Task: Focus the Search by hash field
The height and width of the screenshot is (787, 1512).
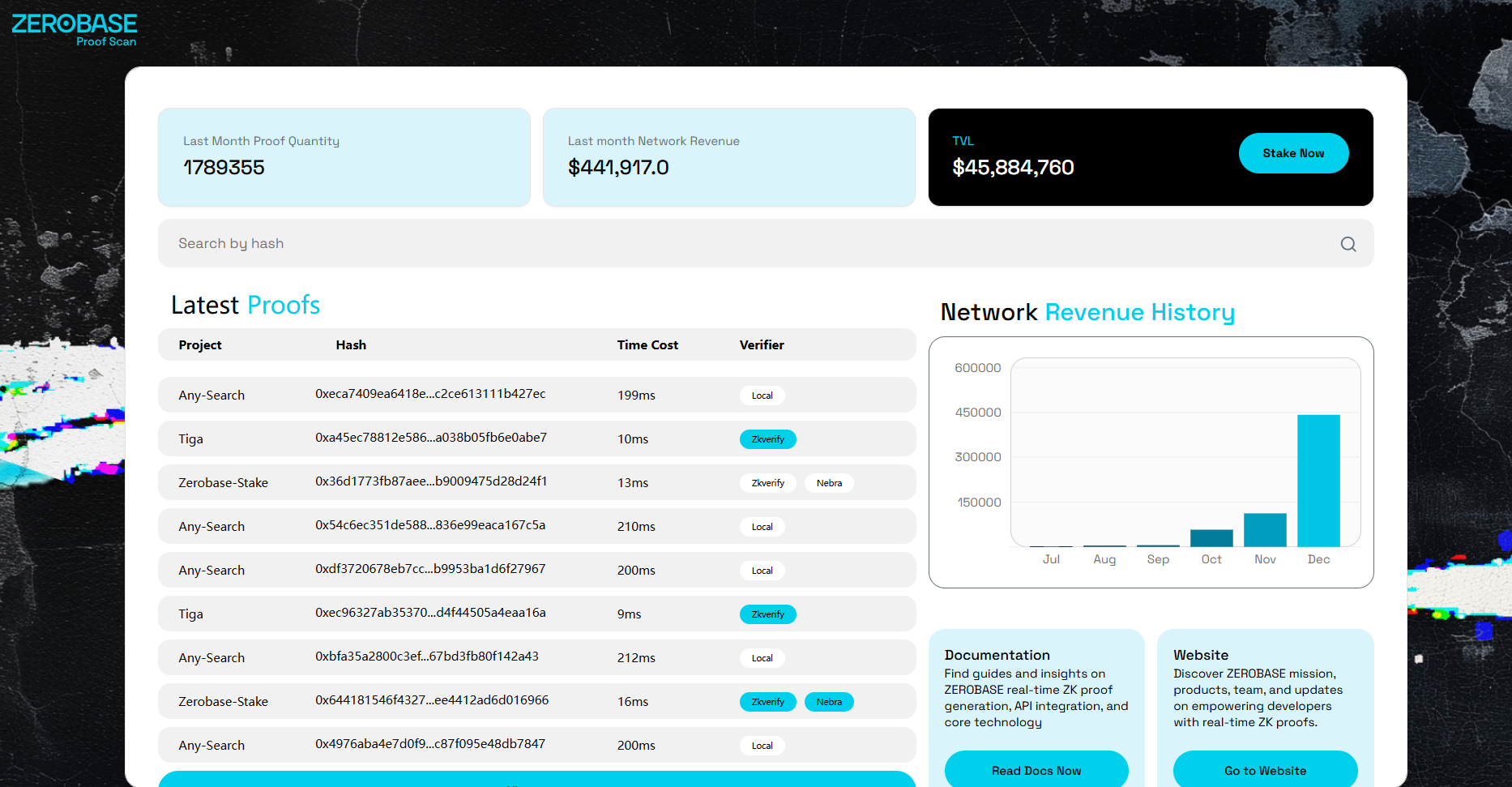Action: (766, 243)
